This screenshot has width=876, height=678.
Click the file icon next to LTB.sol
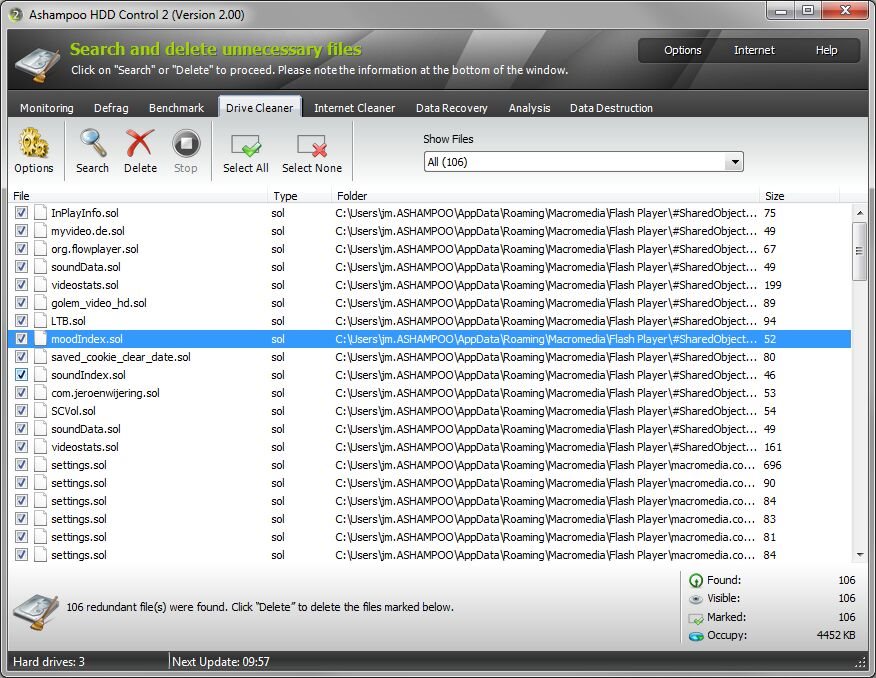[x=40, y=321]
